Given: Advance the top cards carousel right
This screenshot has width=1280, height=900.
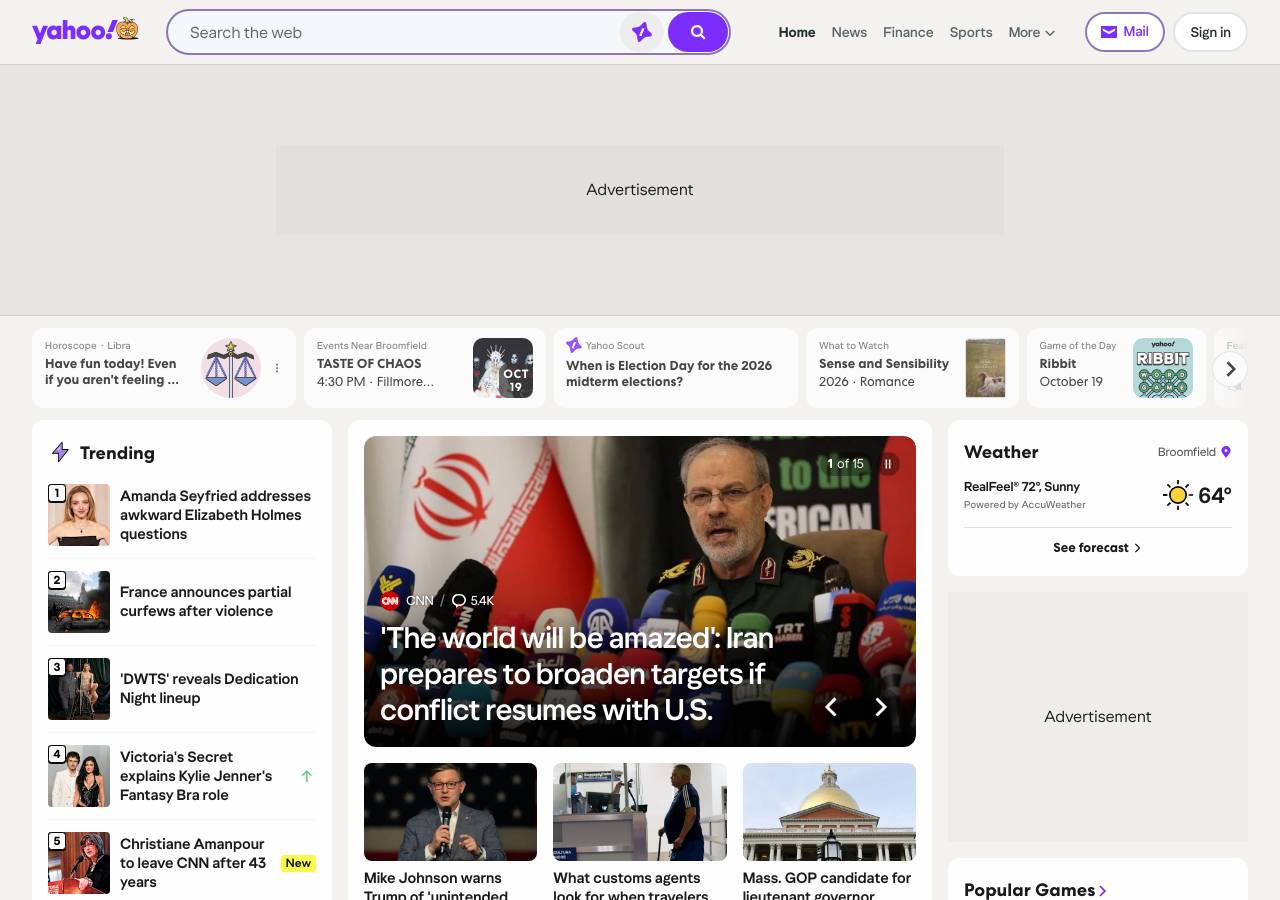Looking at the screenshot, I should click(x=1230, y=369).
